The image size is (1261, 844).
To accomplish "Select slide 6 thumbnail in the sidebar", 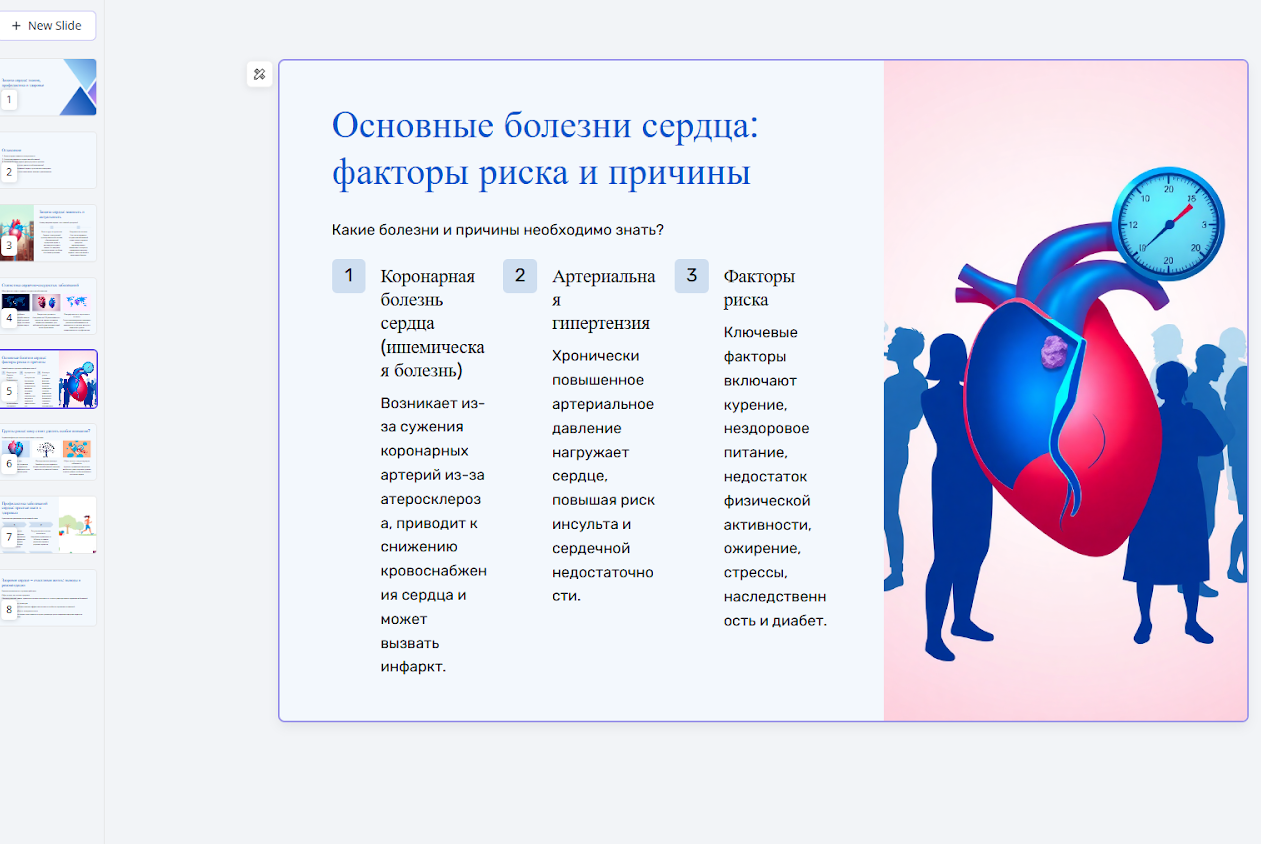I will (x=48, y=452).
